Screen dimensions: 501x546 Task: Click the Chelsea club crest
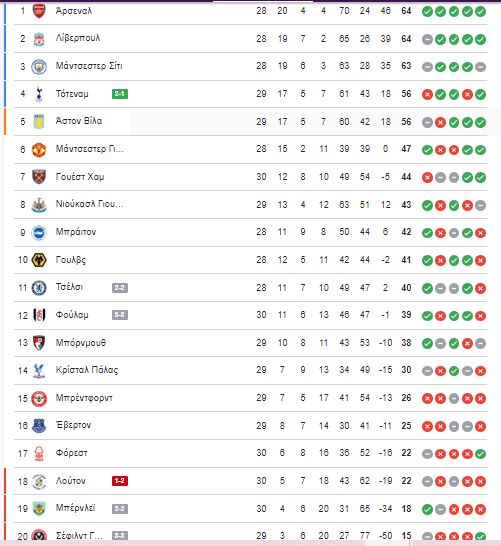(39, 288)
